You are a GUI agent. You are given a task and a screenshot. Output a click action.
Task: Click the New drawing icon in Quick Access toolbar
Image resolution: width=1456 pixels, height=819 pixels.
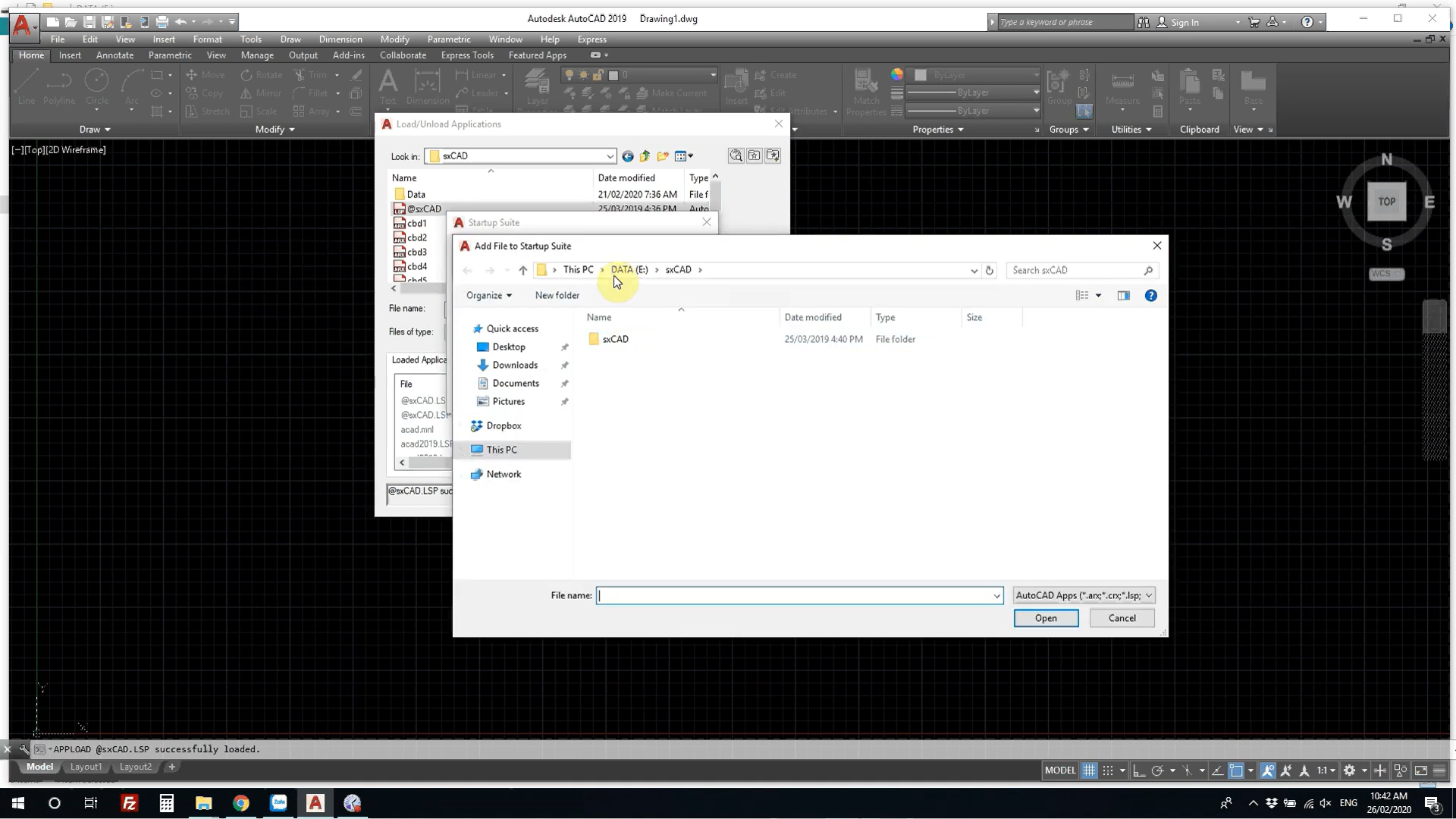[52, 22]
